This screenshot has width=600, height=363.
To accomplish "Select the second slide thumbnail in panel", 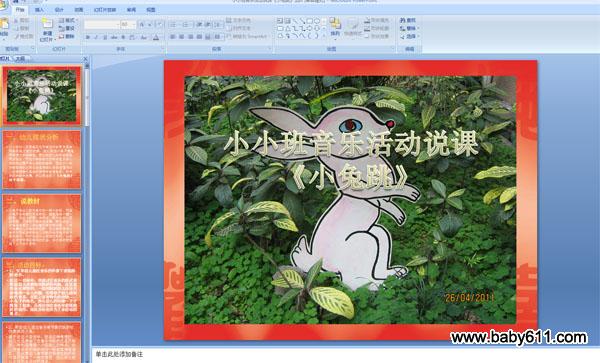I will 42,160.
